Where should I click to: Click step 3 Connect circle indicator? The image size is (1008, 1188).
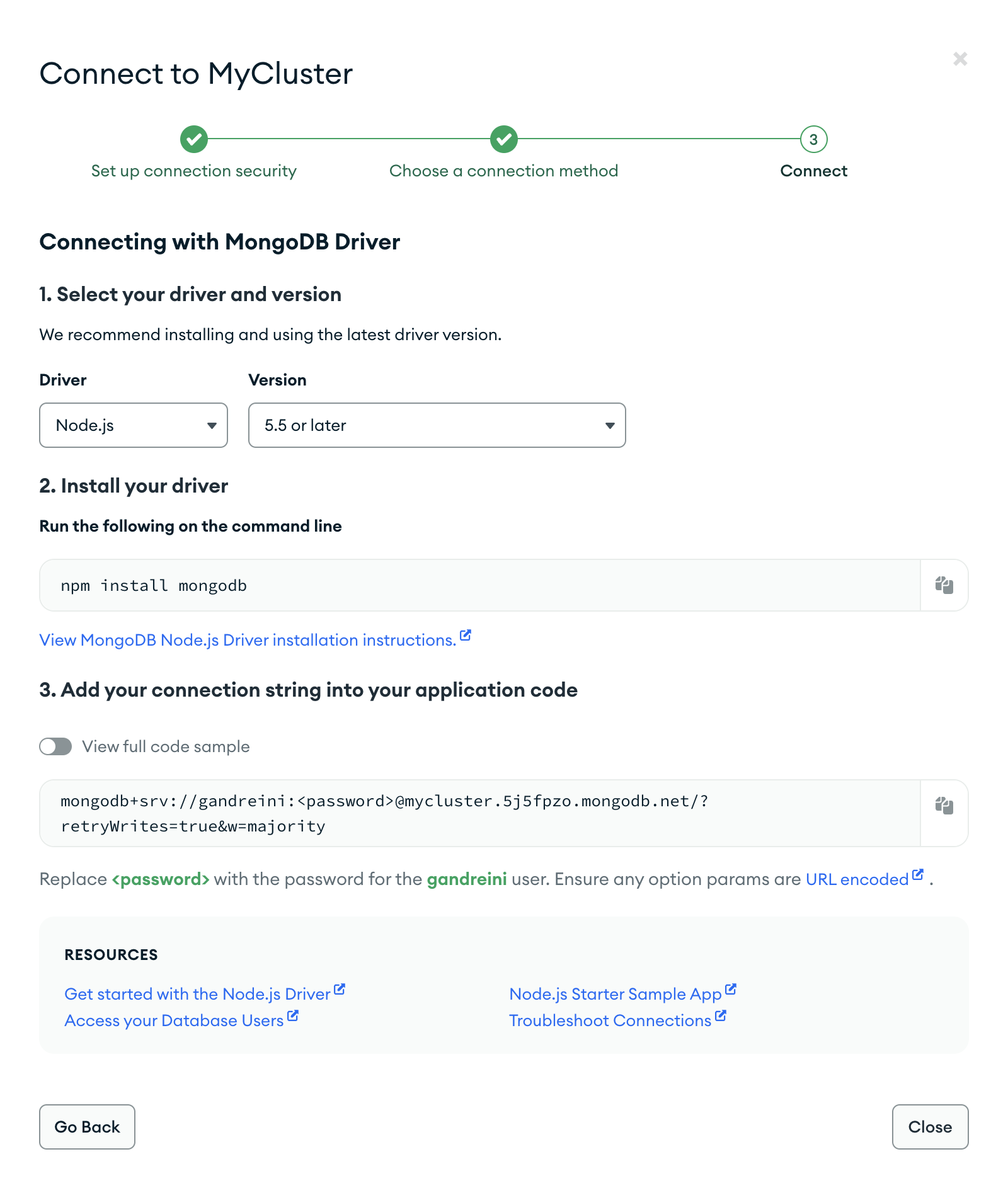pyautogui.click(x=814, y=139)
